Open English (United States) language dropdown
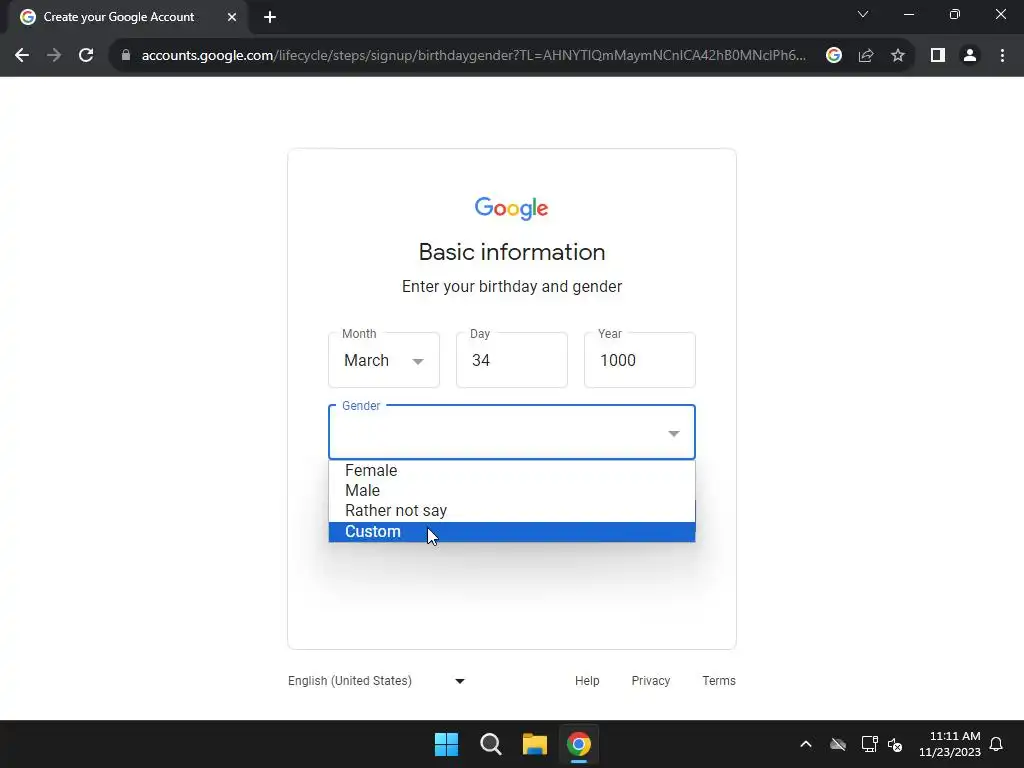The image size is (1024, 768). [377, 680]
